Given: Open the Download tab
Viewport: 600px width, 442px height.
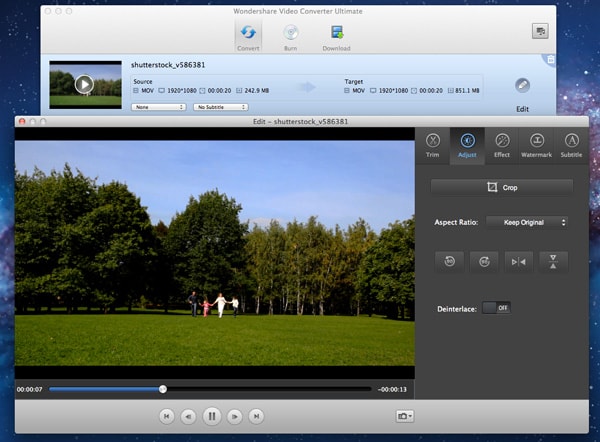Looking at the screenshot, I should click(x=336, y=36).
